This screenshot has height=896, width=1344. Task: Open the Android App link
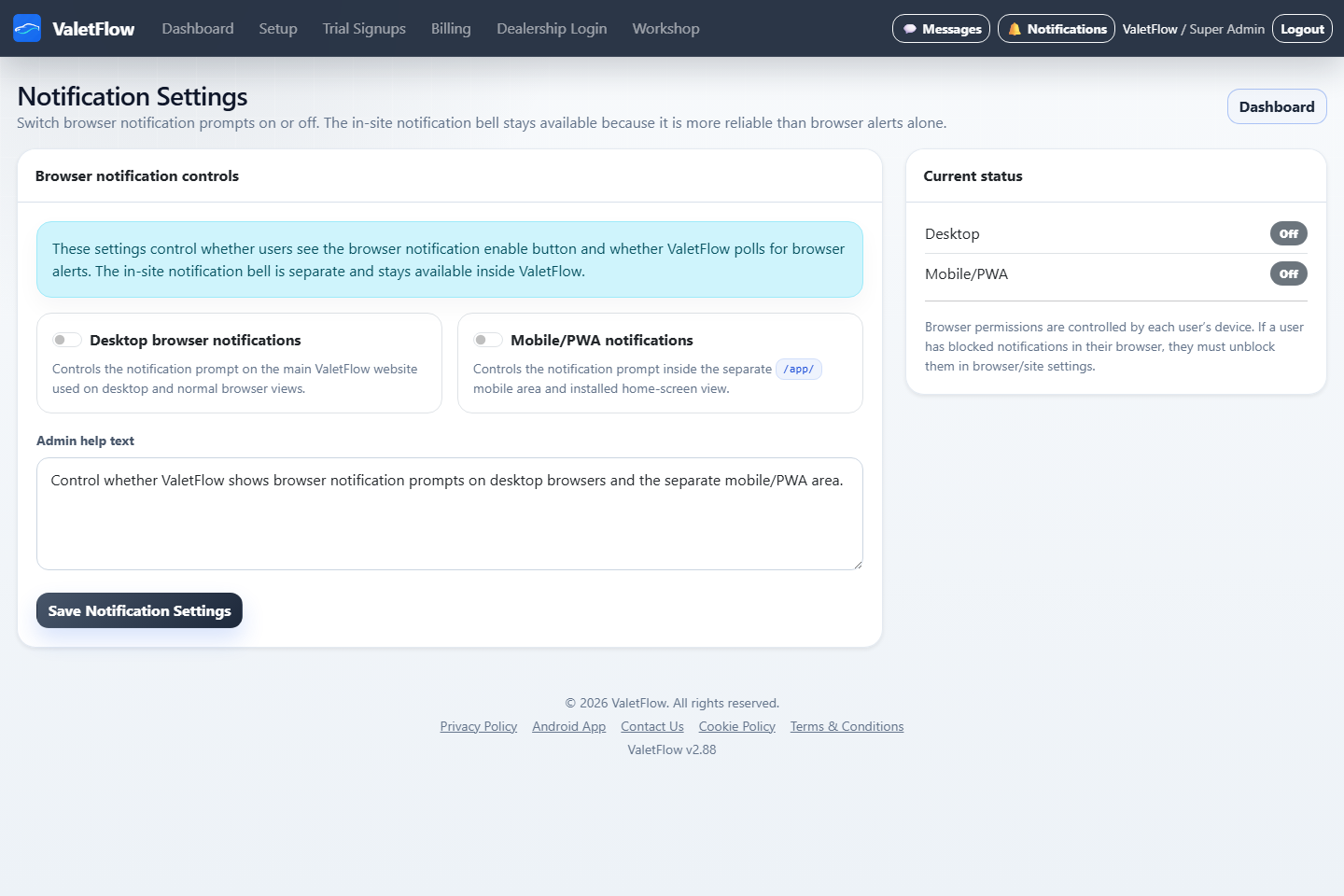569,726
